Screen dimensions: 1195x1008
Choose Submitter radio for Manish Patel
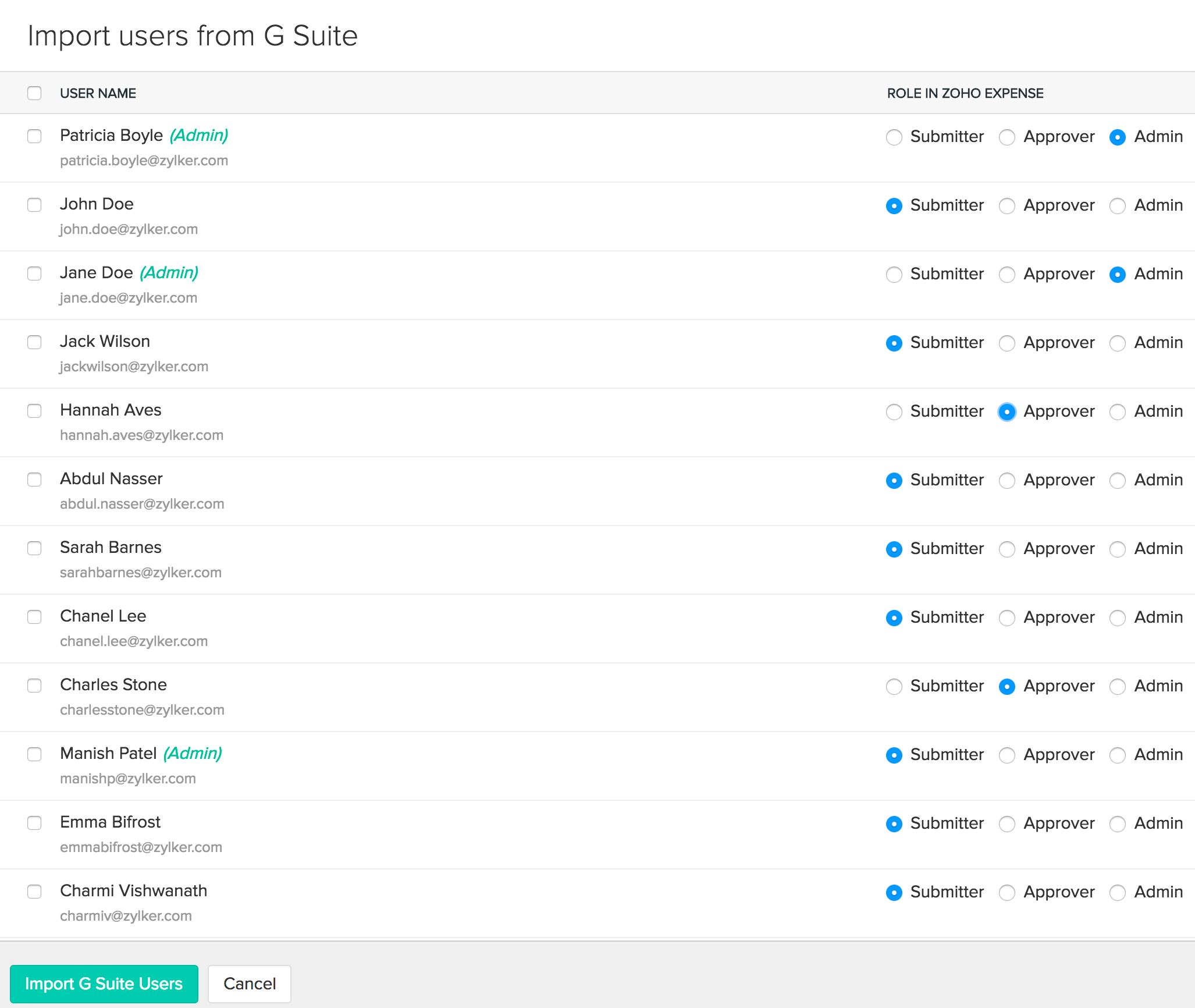point(894,755)
